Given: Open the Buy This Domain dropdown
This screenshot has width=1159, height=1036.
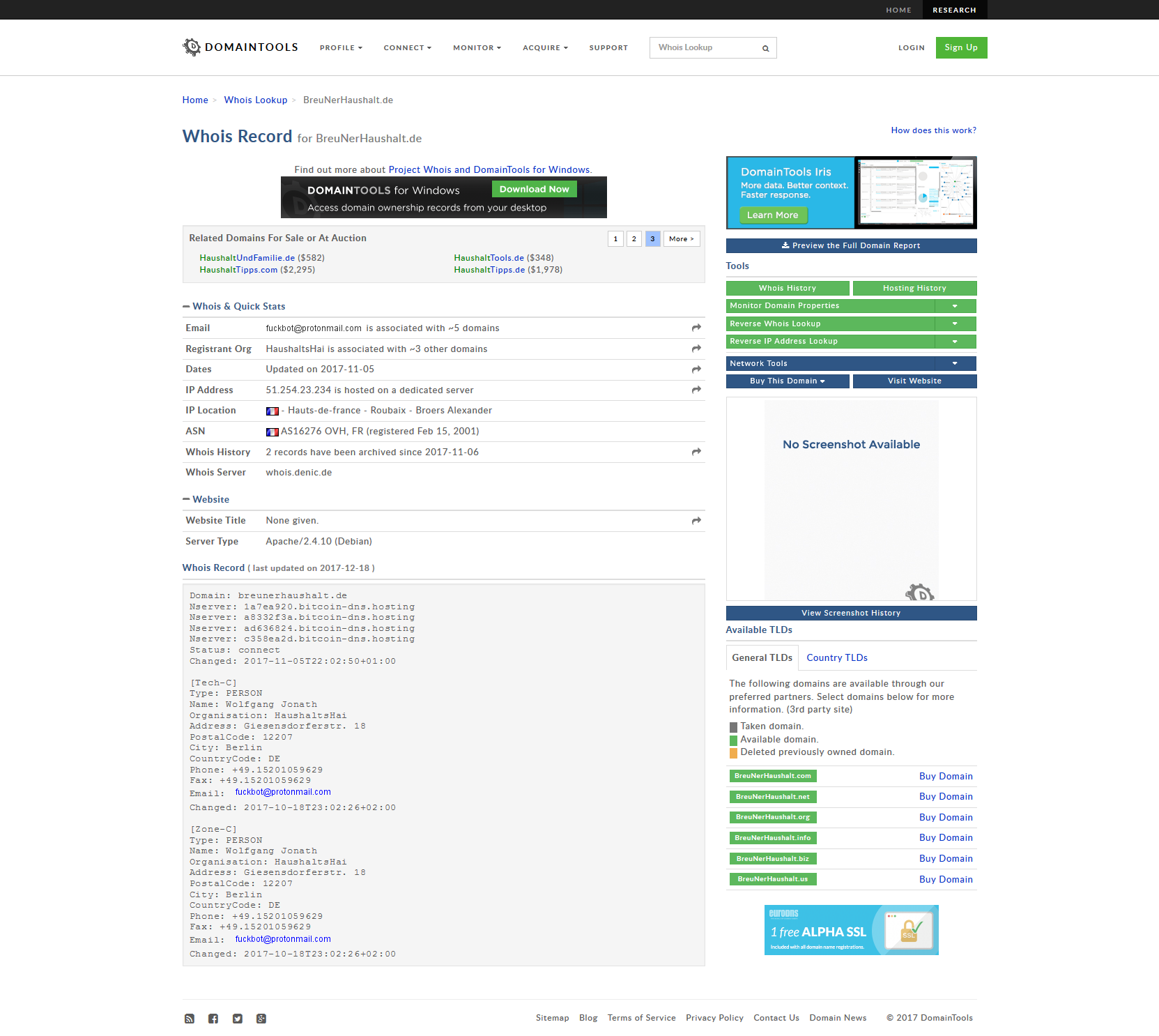Looking at the screenshot, I should [788, 381].
